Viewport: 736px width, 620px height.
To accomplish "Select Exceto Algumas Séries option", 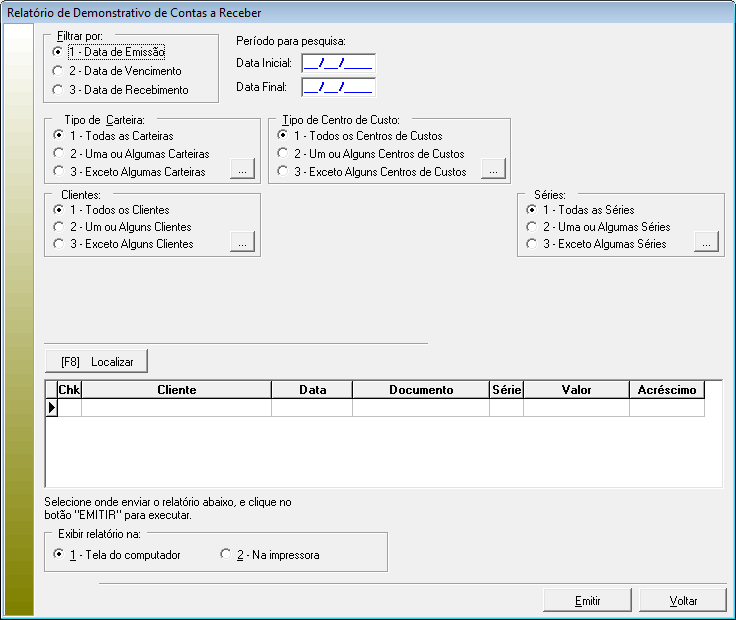I will (x=532, y=244).
